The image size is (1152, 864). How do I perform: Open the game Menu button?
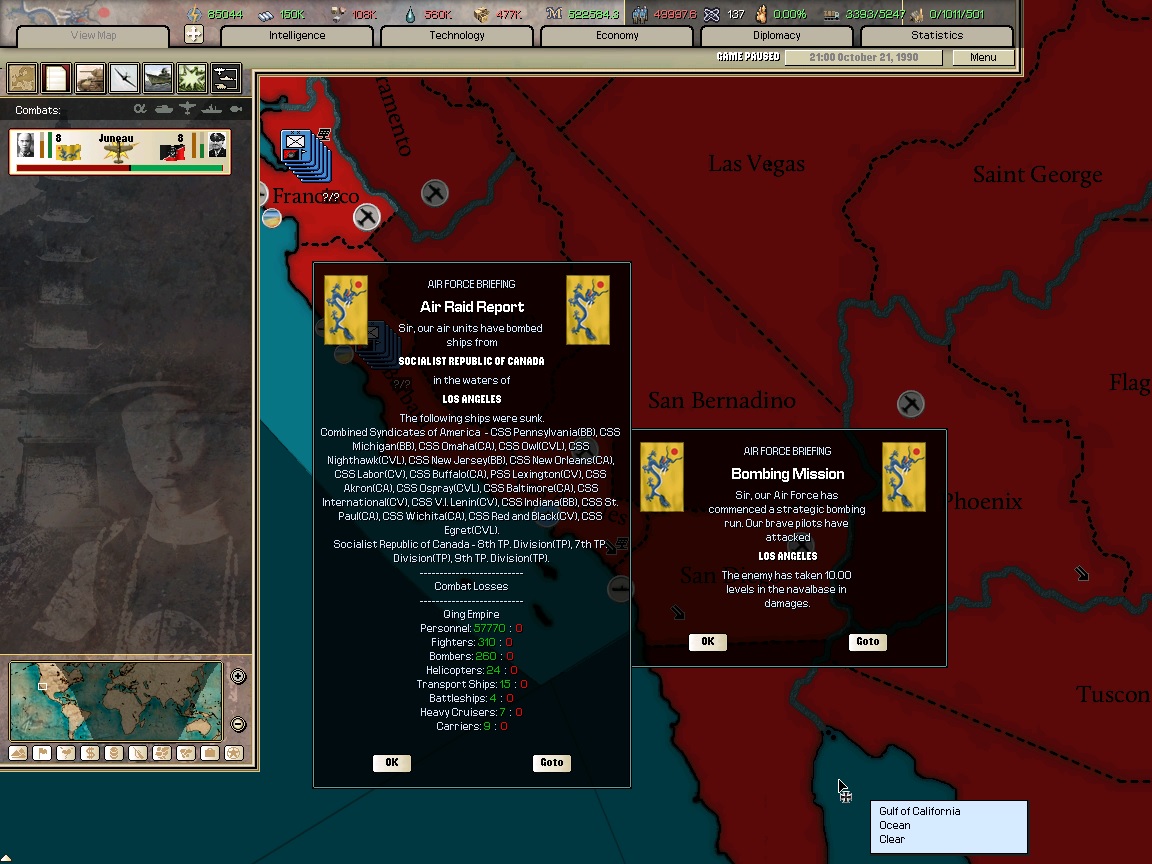[x=983, y=57]
